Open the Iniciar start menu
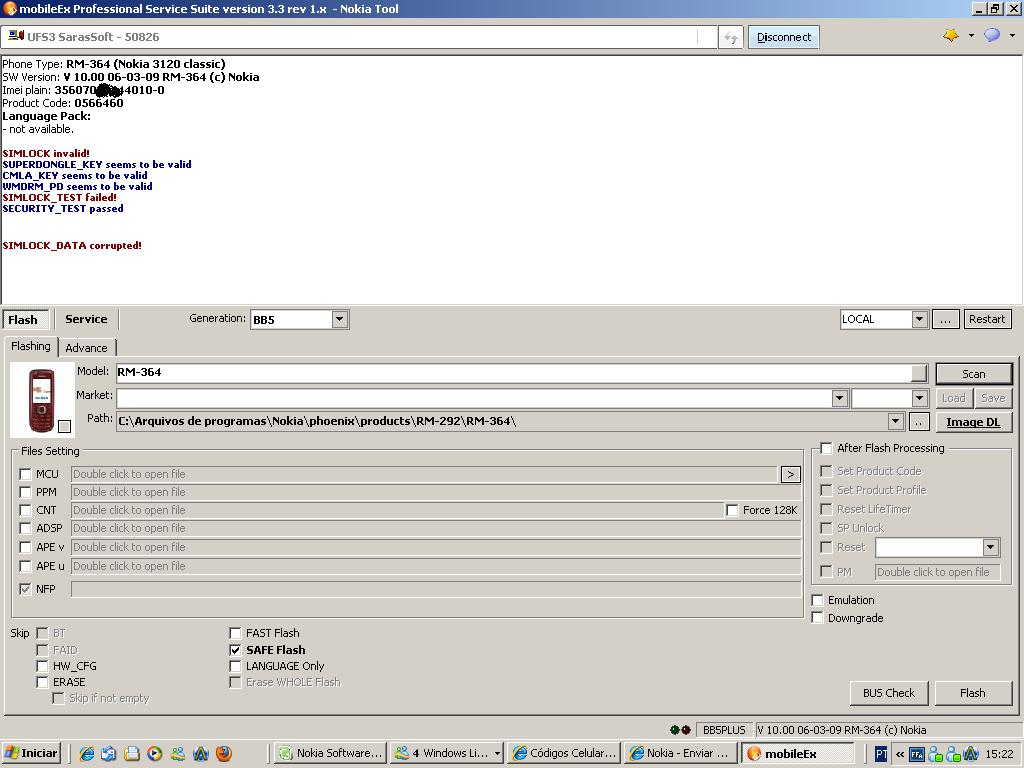Screen dimensions: 1024x768 31,754
